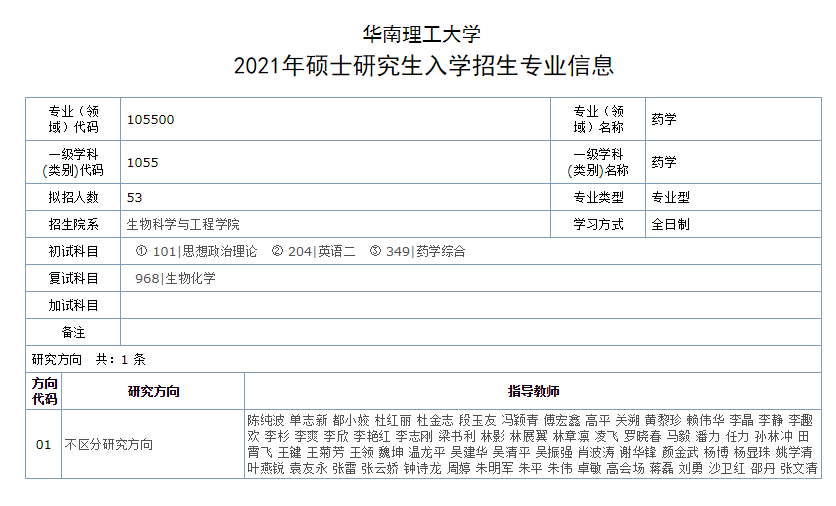Select direction code 01
The image size is (836, 506).
click(x=44, y=445)
